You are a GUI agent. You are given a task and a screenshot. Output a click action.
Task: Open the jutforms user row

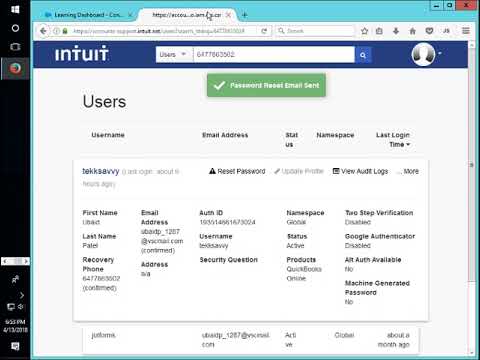tap(251, 340)
